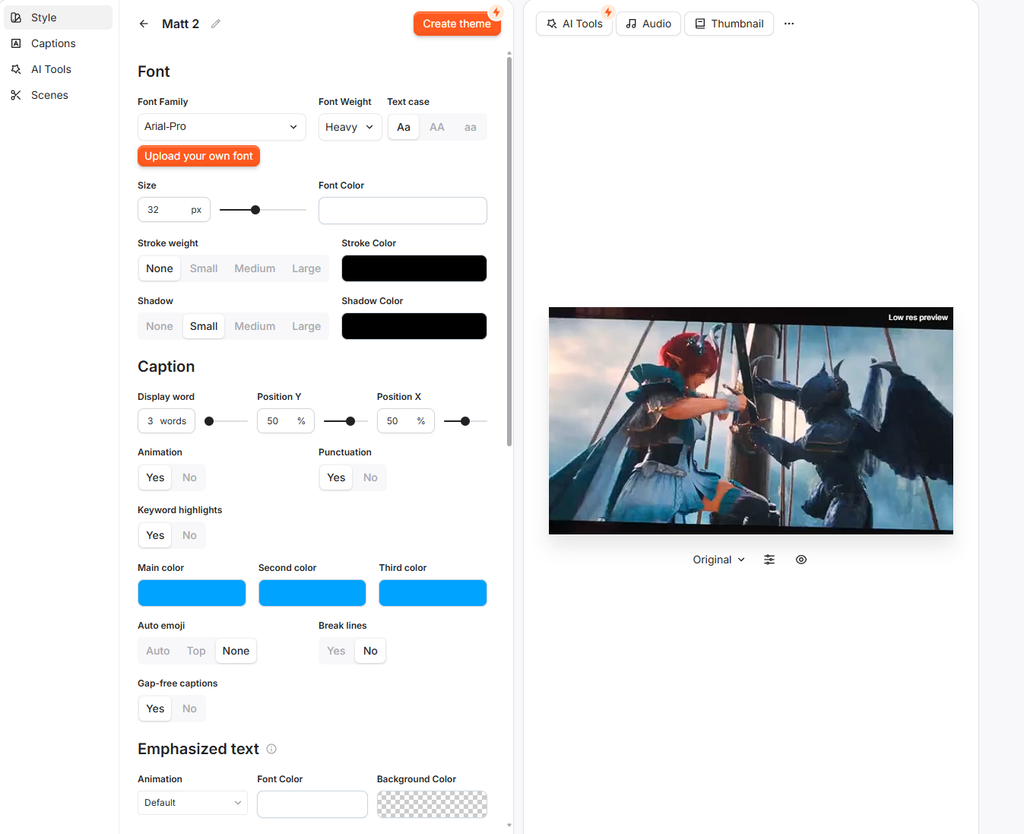
Task: Click the pencil icon to rename Matt 2
Action: tap(216, 24)
